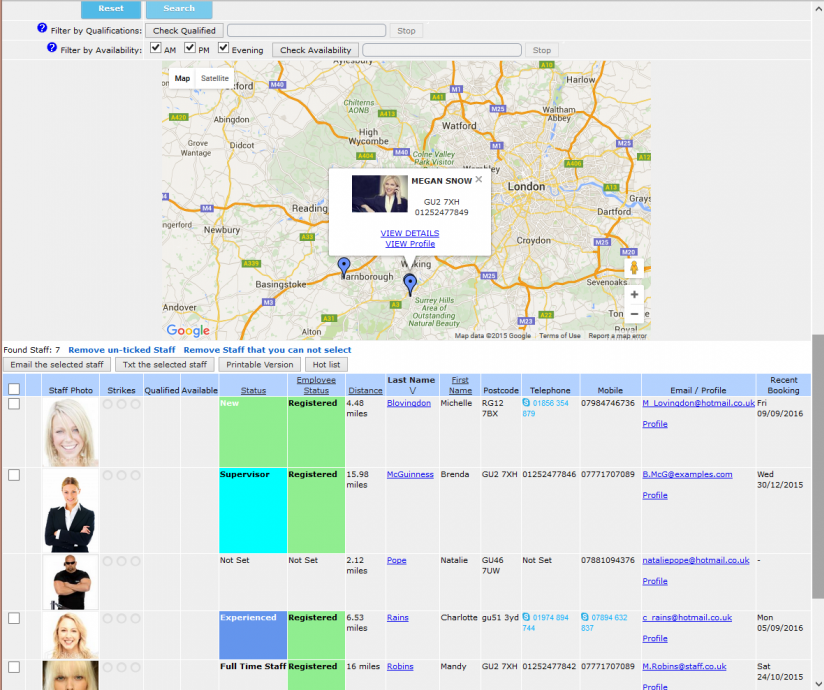The height and width of the screenshot is (690, 824).
Task: Open Profile link for Charlotte Rains
Action: [655, 638]
